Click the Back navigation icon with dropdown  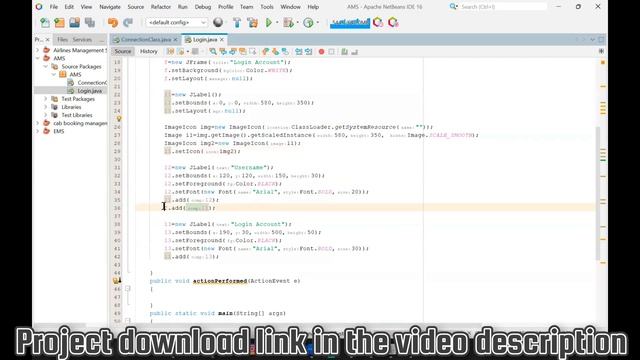pyautogui.click(x=182, y=51)
